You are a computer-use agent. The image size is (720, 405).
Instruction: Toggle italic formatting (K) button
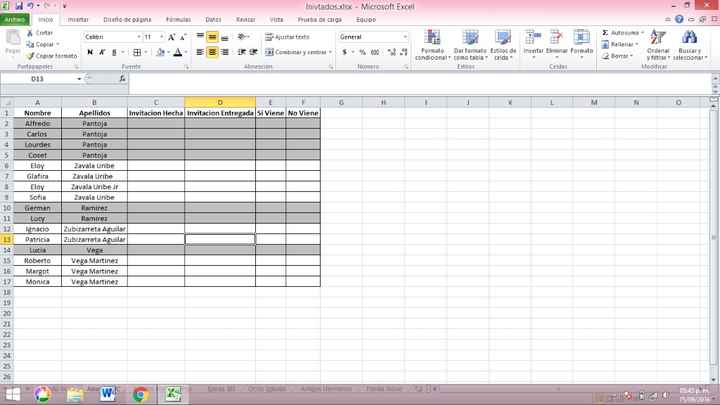coord(103,52)
